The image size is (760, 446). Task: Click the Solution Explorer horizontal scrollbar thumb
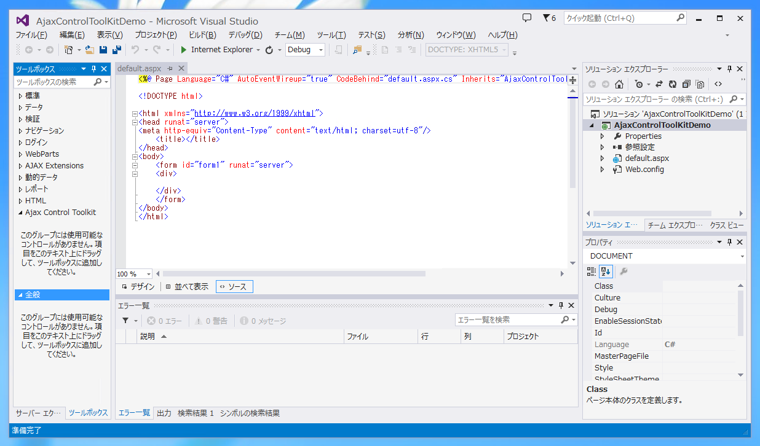652,213
